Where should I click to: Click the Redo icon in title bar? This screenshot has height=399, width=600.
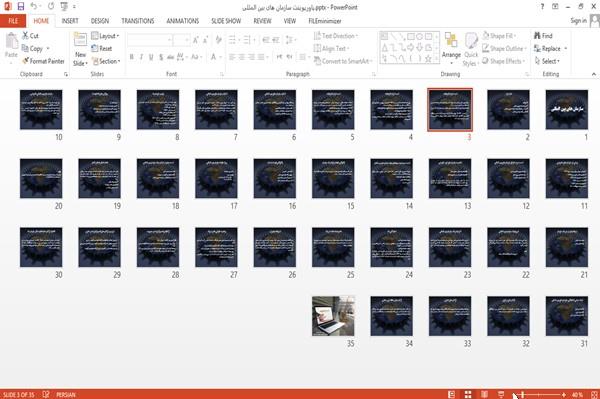coord(51,6)
